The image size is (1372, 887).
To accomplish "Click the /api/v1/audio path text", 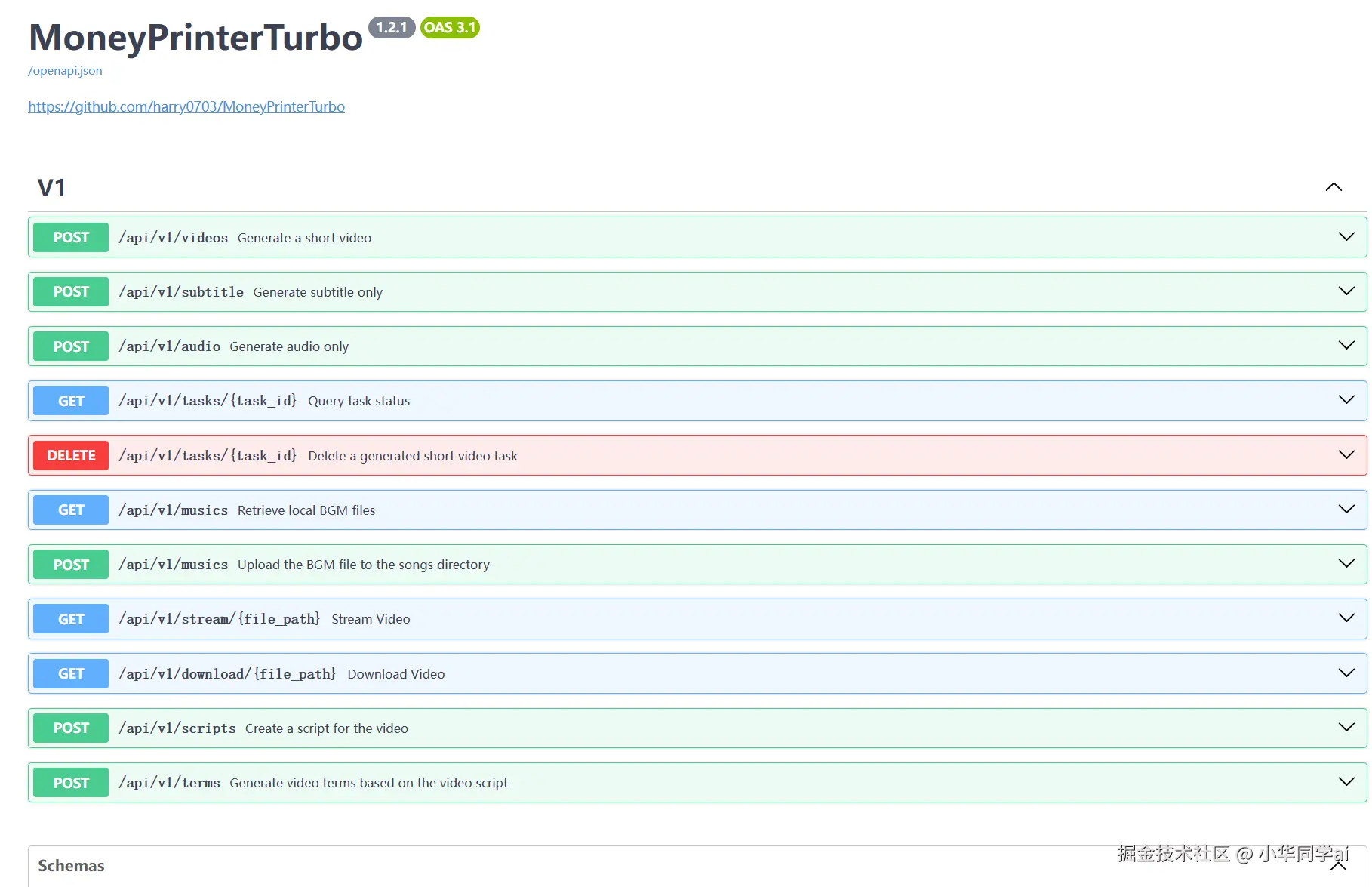I will (x=170, y=346).
